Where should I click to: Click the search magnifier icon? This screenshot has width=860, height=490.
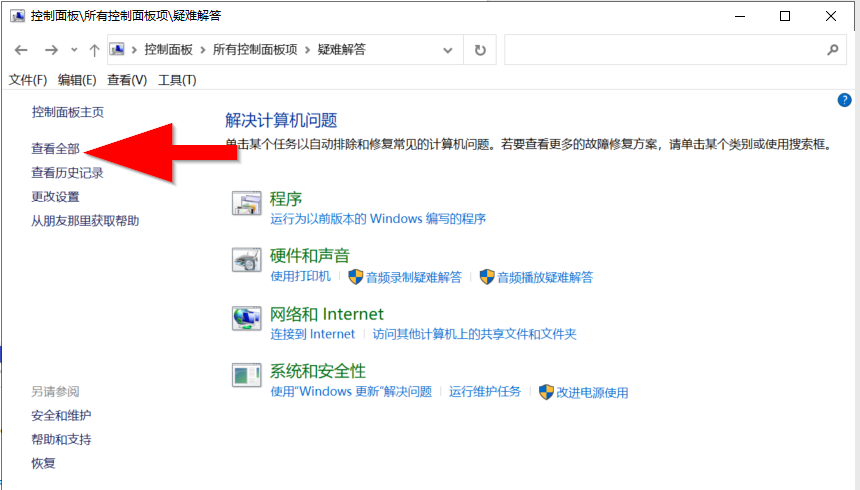833,50
